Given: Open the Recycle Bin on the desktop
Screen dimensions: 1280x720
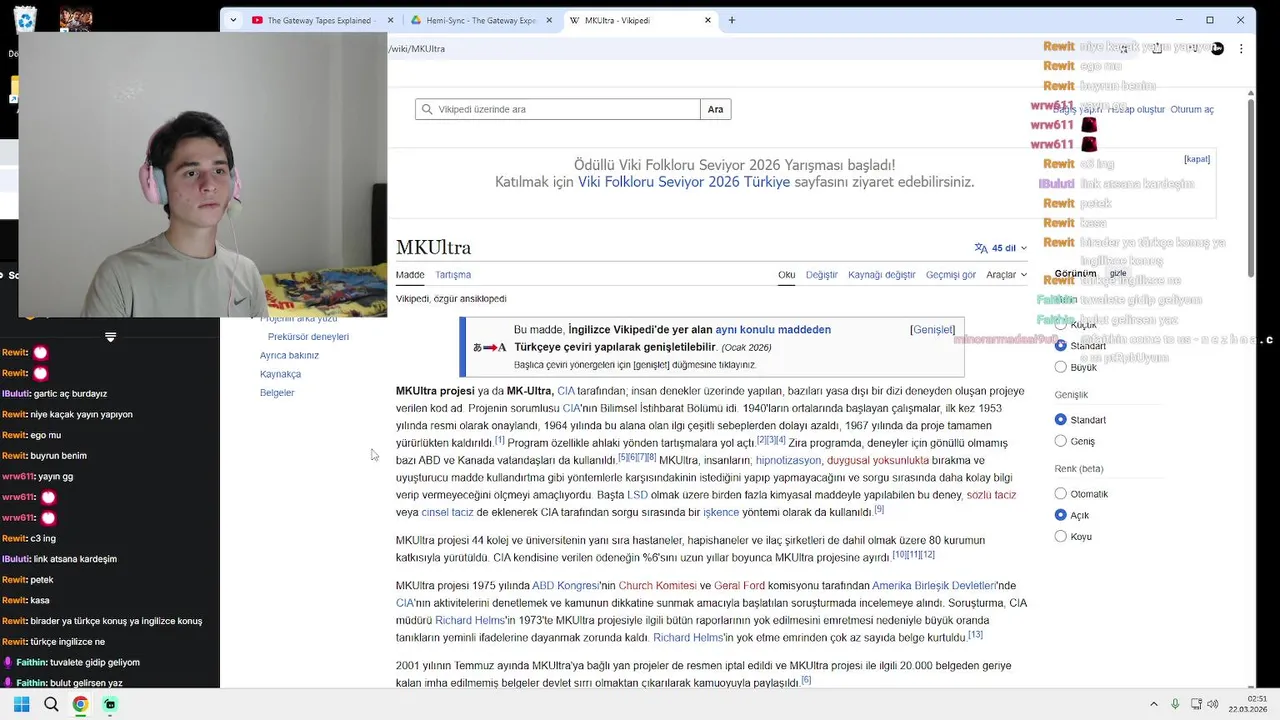Looking at the screenshot, I should (25, 19).
